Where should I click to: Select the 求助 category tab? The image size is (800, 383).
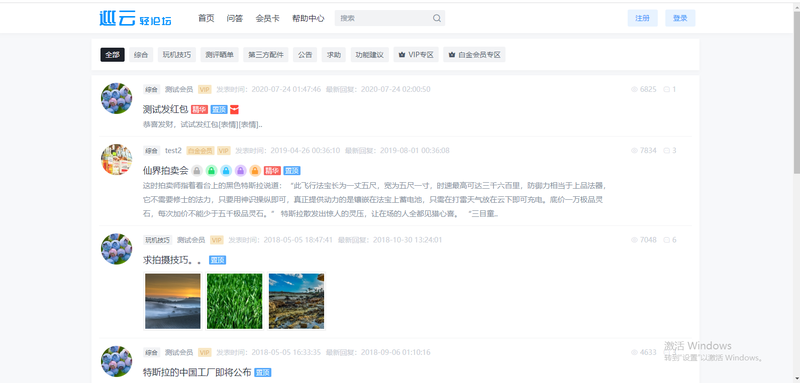coord(334,55)
